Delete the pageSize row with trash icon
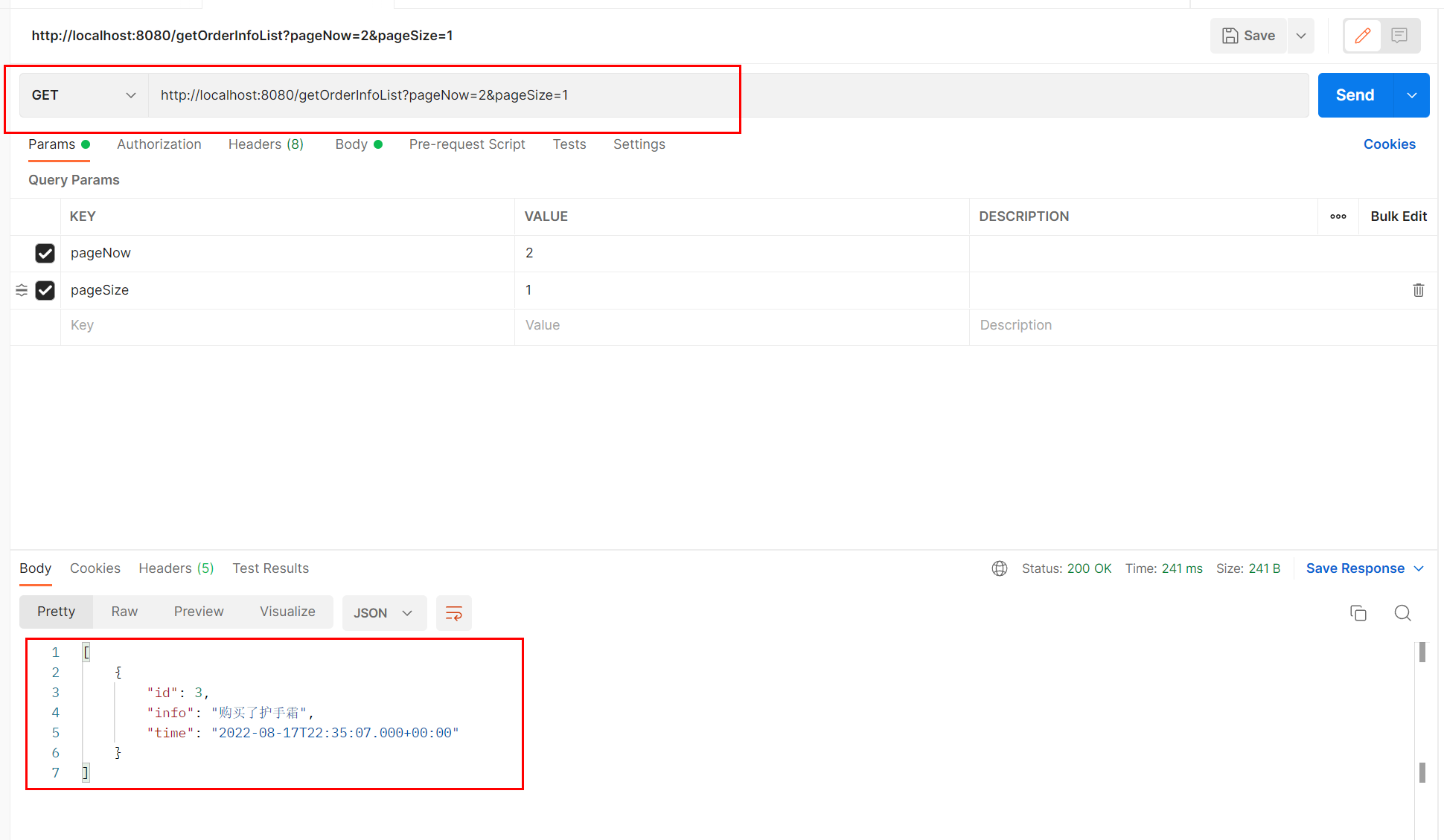Image resolution: width=1444 pixels, height=840 pixels. coord(1418,290)
